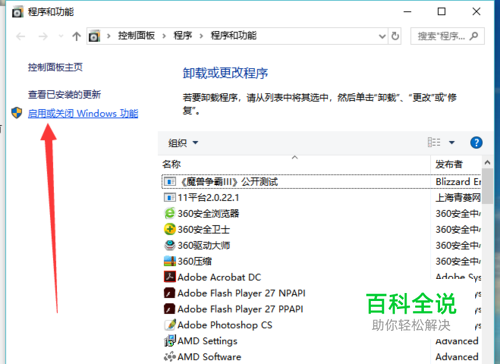Sort by 名称 column header
The height and width of the screenshot is (364, 500).
(x=172, y=164)
